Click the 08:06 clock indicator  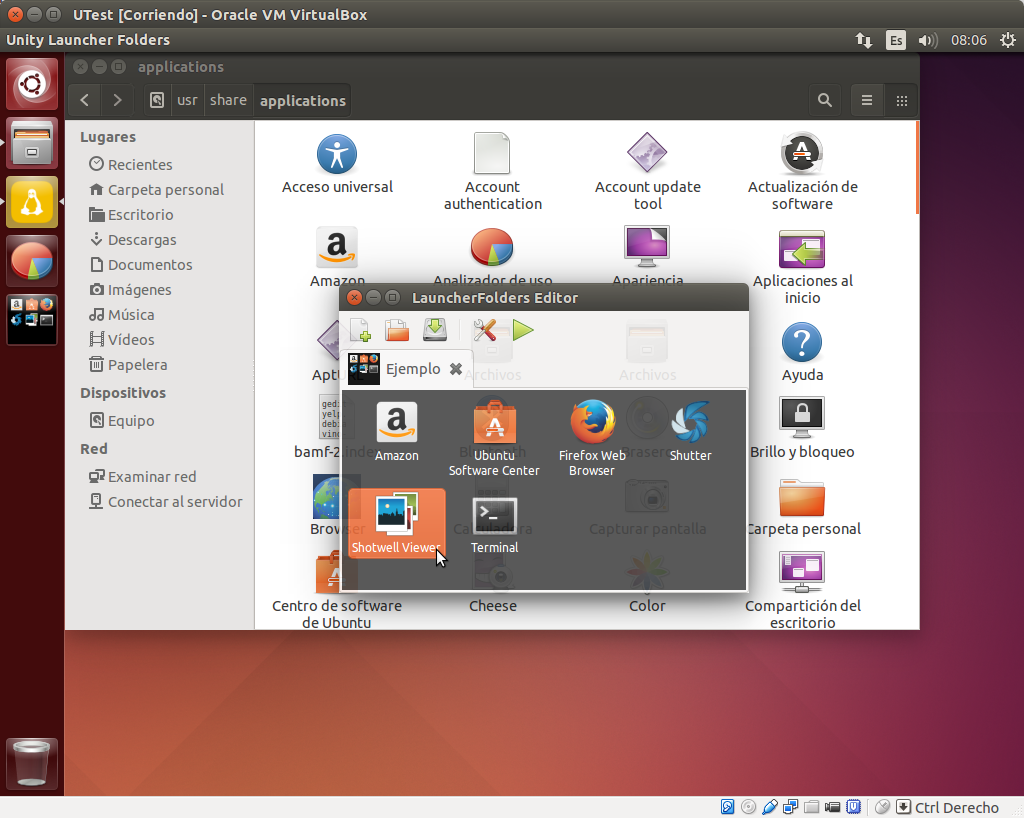968,40
